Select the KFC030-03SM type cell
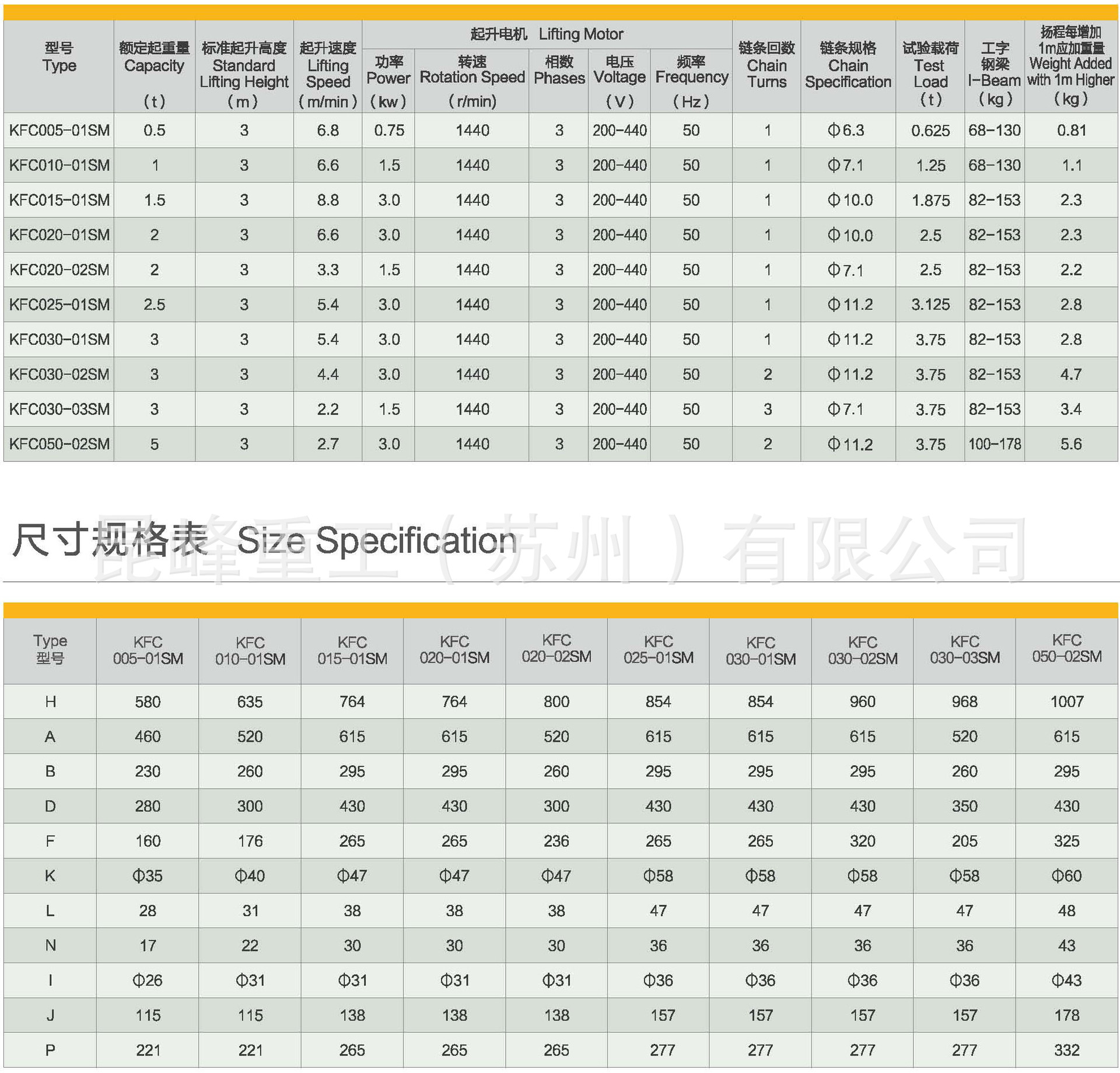This screenshot has height=1073, width=1120. pos(59,409)
